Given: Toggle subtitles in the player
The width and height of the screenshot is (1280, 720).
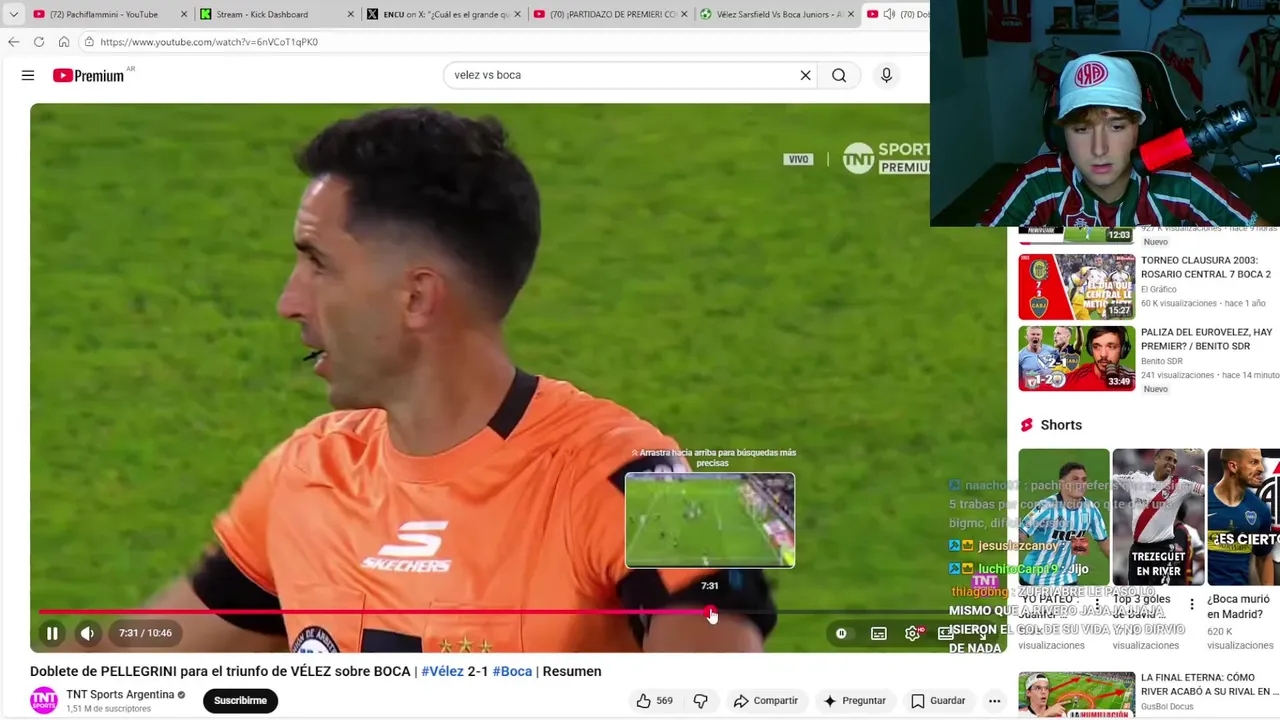Looking at the screenshot, I should (x=878, y=633).
